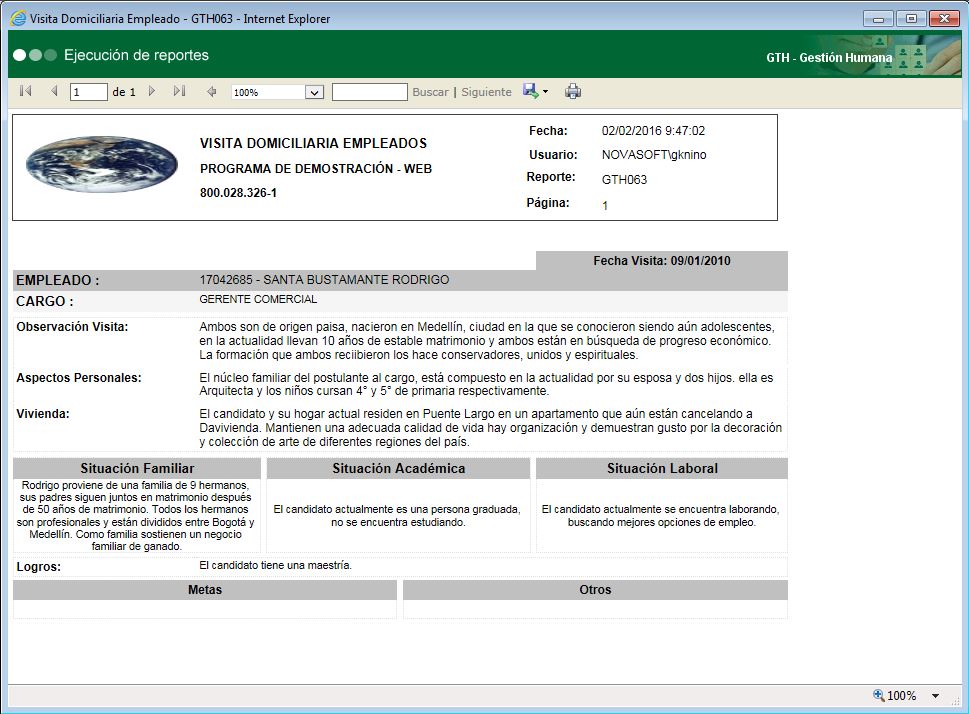The image size is (969, 714).
Task: Select the Siguiente link
Action: tap(486, 91)
